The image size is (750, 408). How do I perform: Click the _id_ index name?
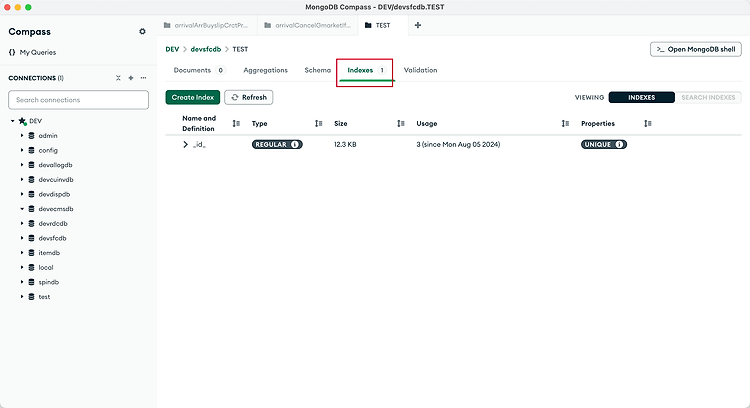(199, 144)
